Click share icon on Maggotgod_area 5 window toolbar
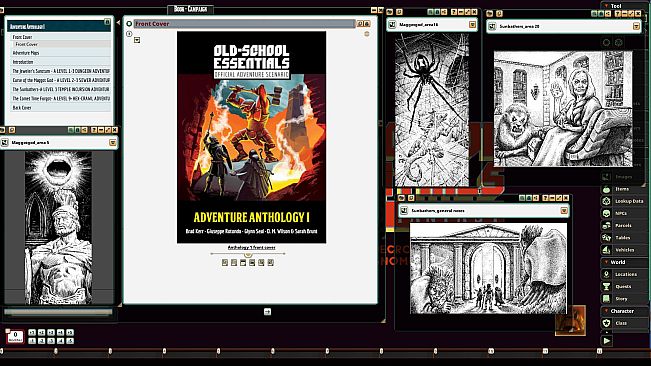Image resolution: width=651 pixels, height=366 pixels. (x=84, y=130)
